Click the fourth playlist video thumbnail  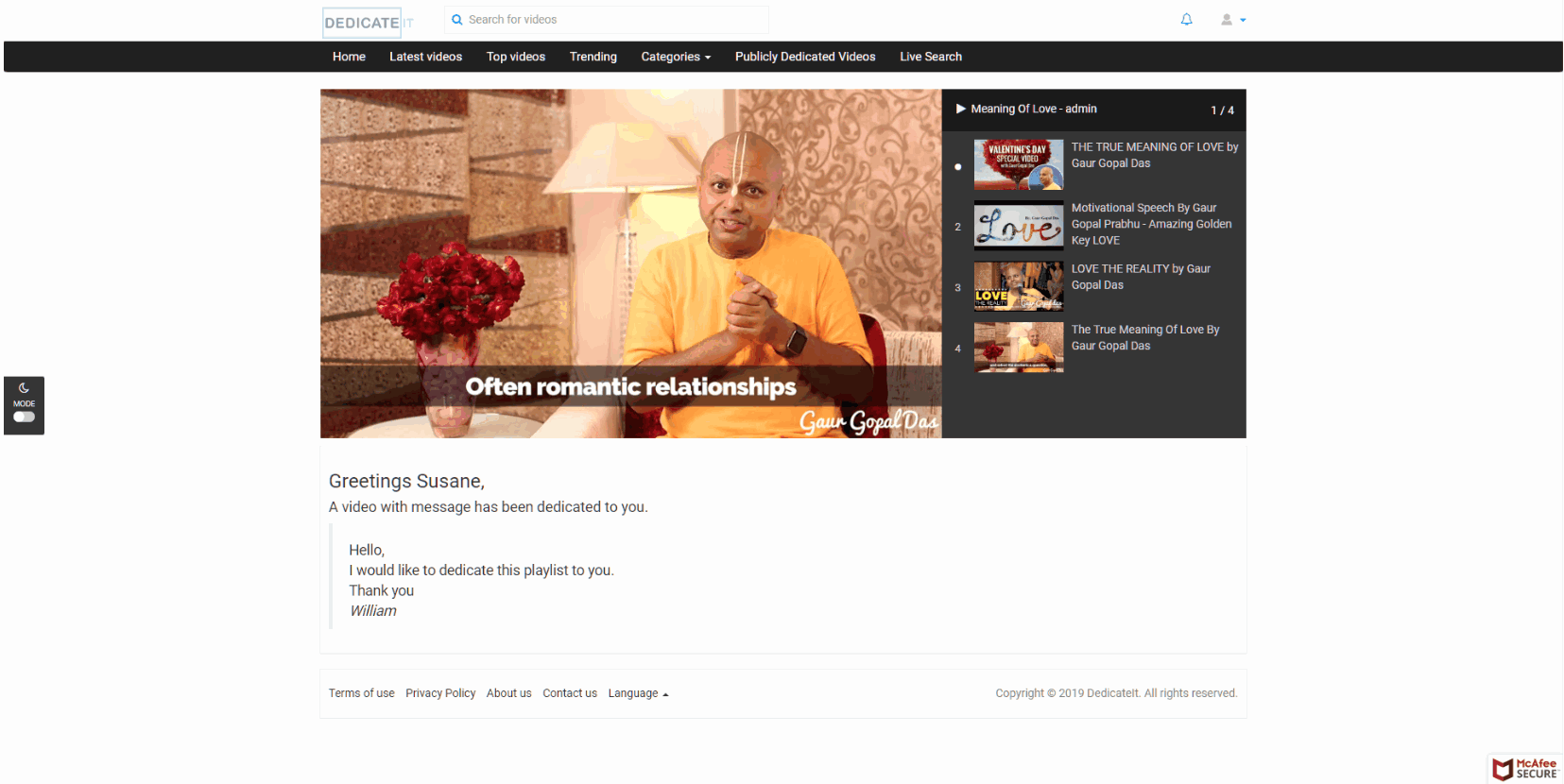pyautogui.click(x=1019, y=348)
